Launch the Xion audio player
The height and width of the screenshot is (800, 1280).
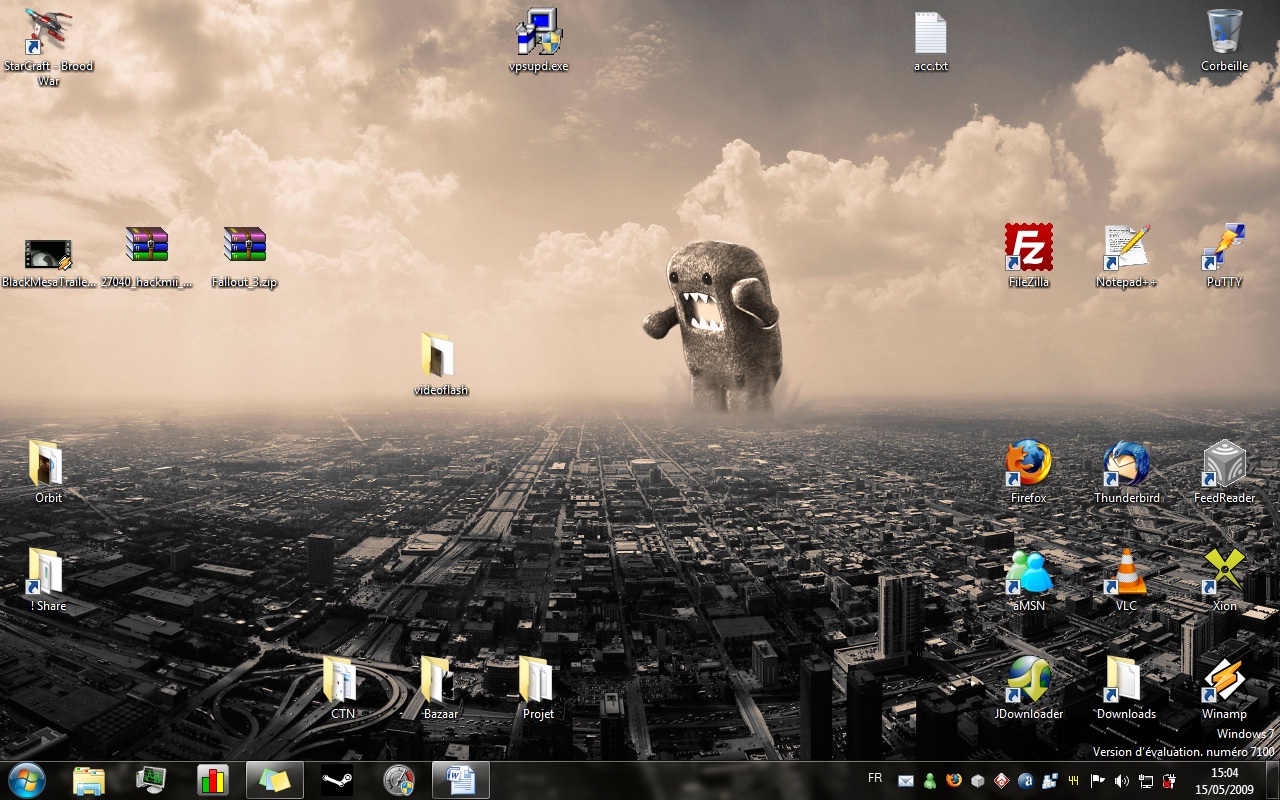(x=1224, y=580)
